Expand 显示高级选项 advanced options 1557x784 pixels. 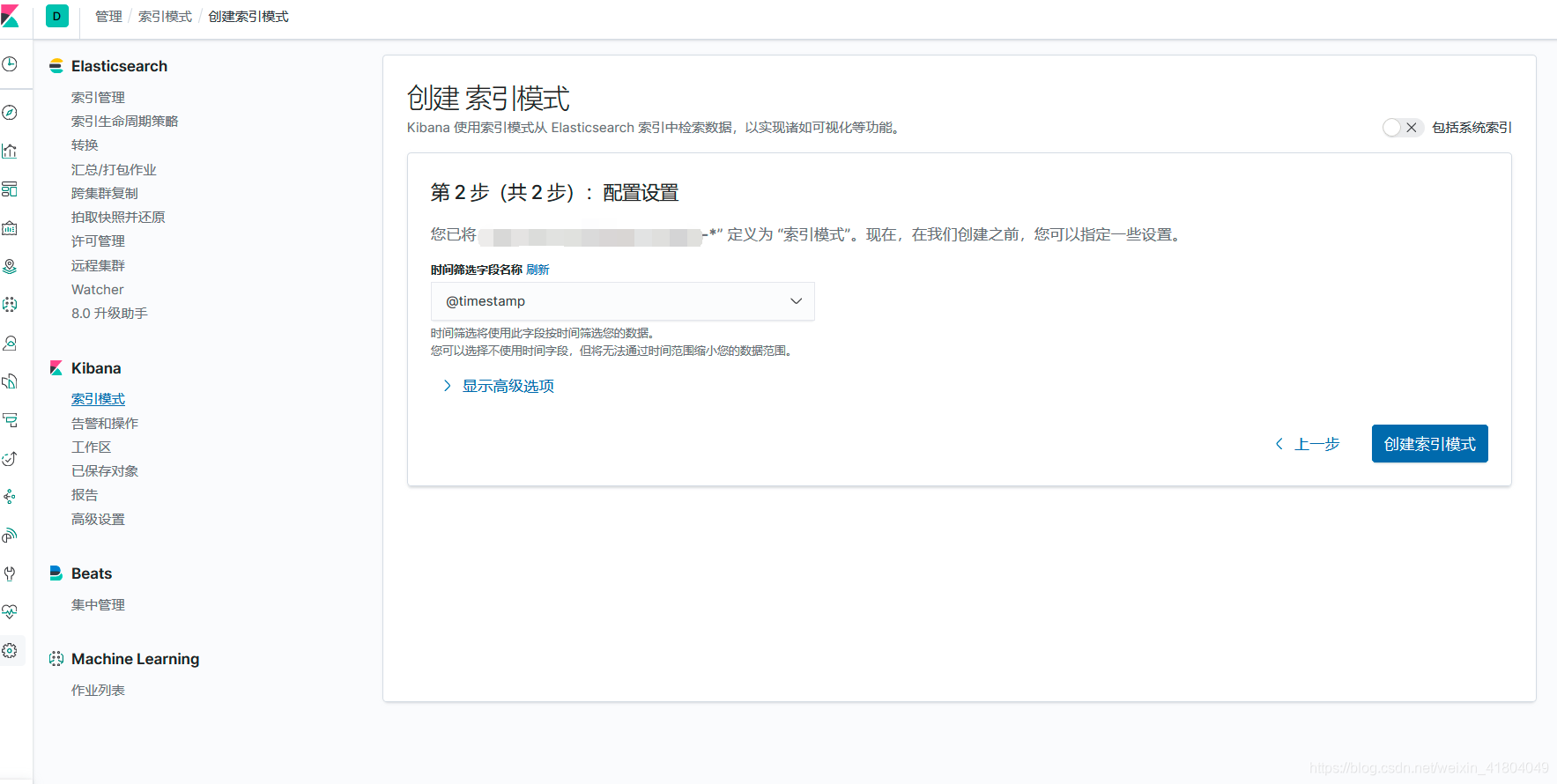[499, 386]
